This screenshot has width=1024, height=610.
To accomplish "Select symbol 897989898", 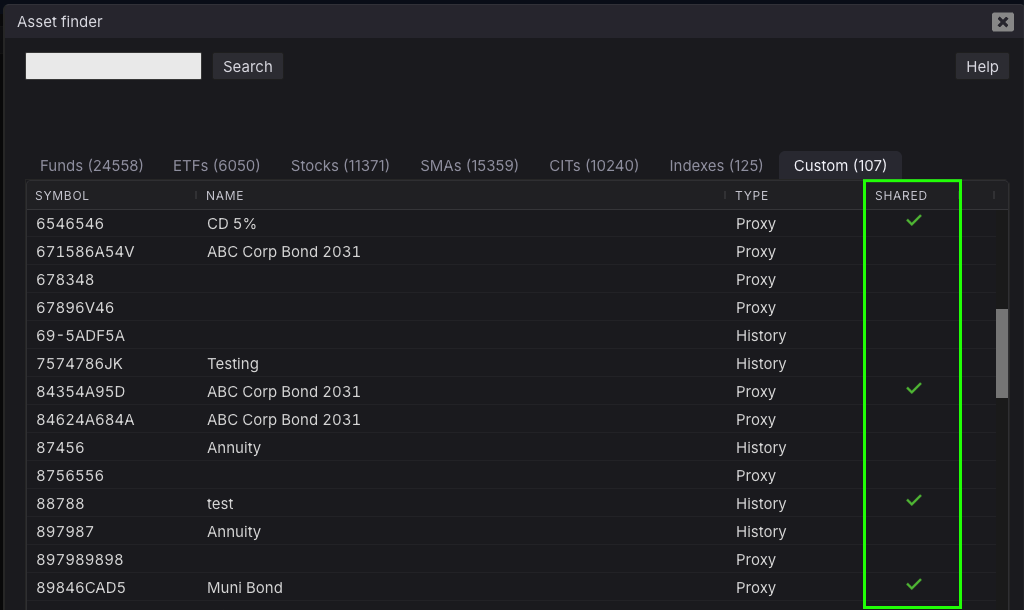I will click(80, 561).
